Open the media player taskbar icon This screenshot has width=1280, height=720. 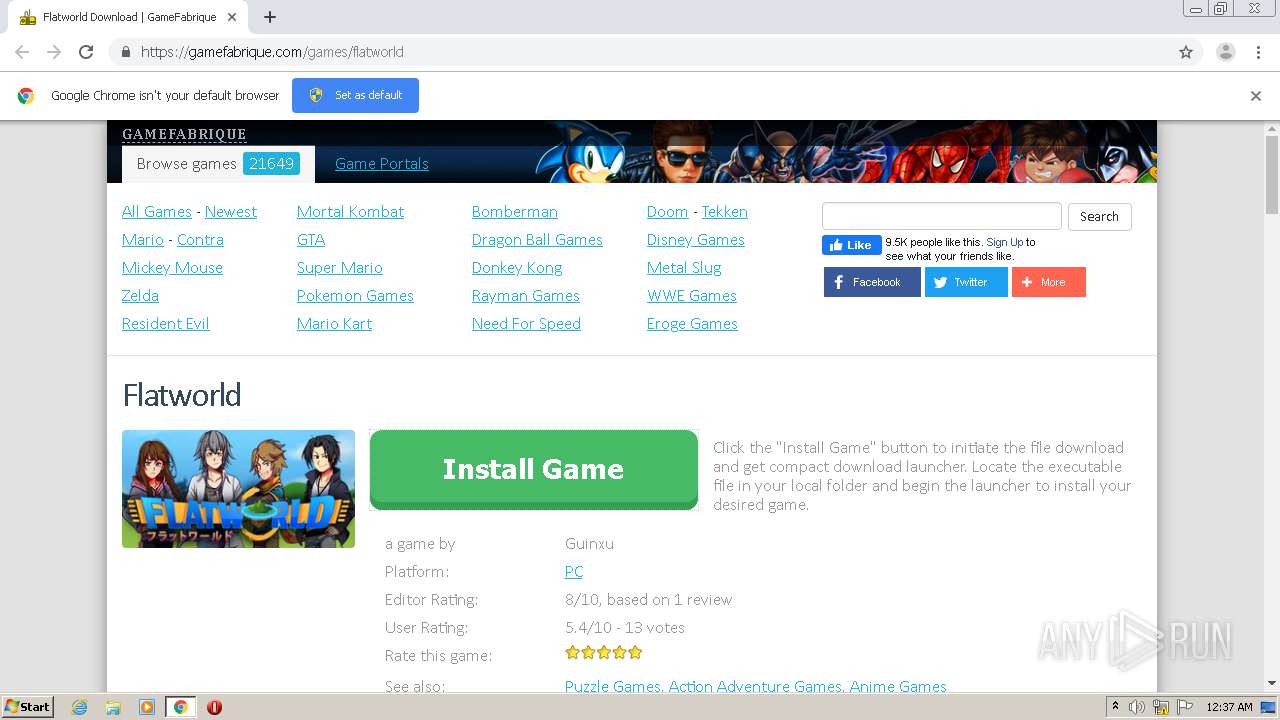pyautogui.click(x=147, y=707)
